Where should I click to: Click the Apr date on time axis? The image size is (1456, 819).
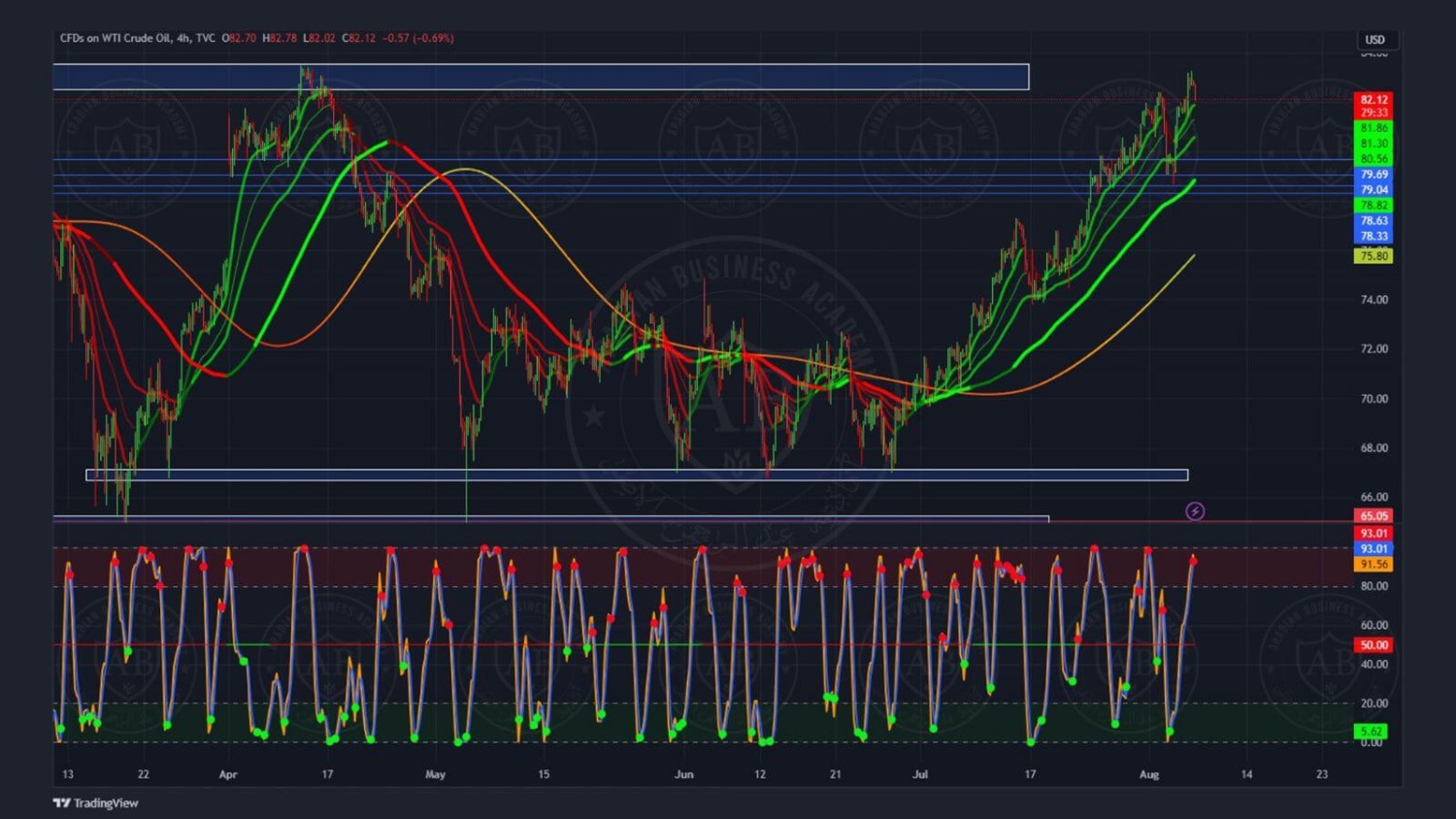pos(228,774)
